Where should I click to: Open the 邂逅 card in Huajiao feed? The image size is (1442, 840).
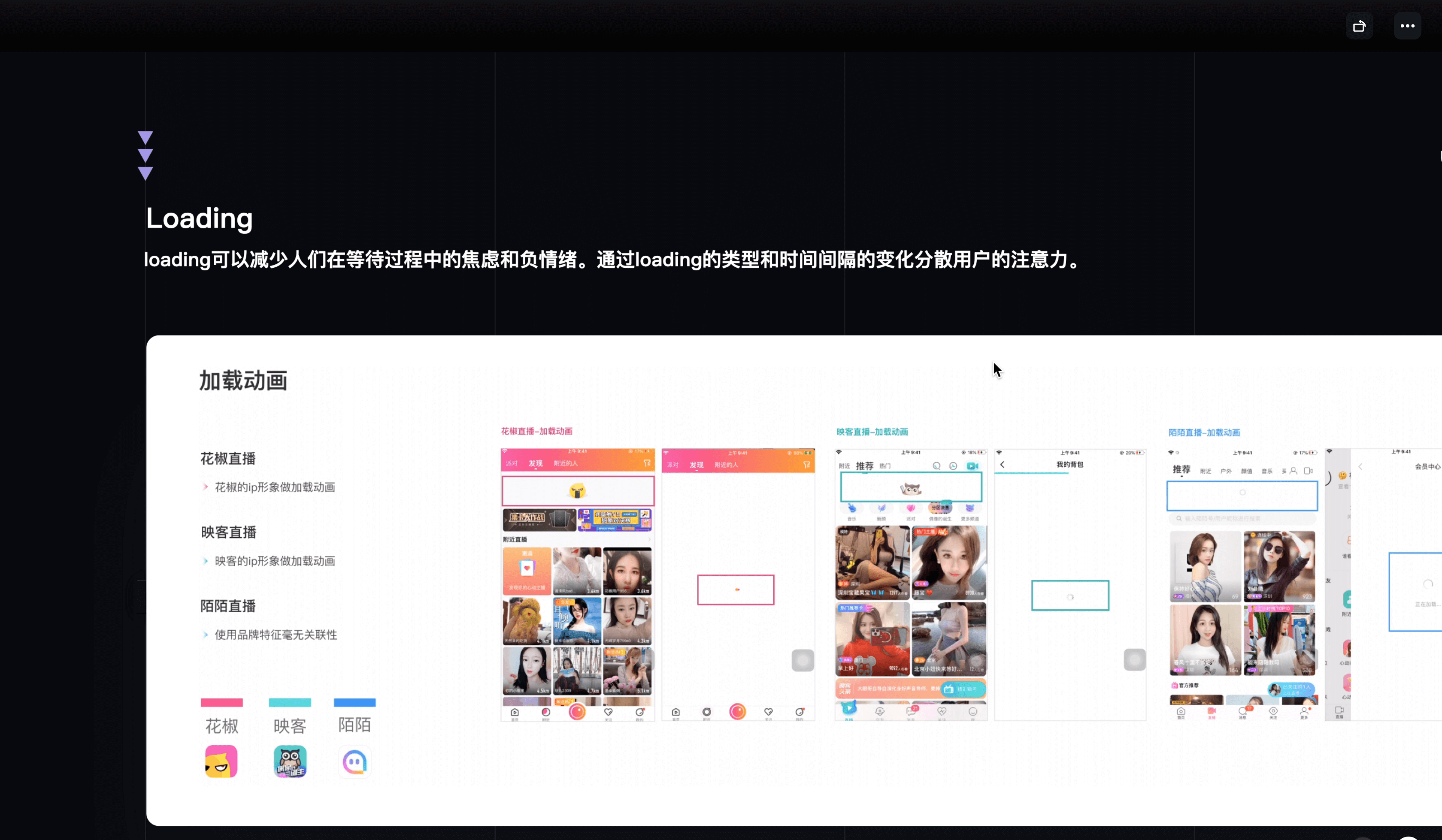(x=527, y=571)
